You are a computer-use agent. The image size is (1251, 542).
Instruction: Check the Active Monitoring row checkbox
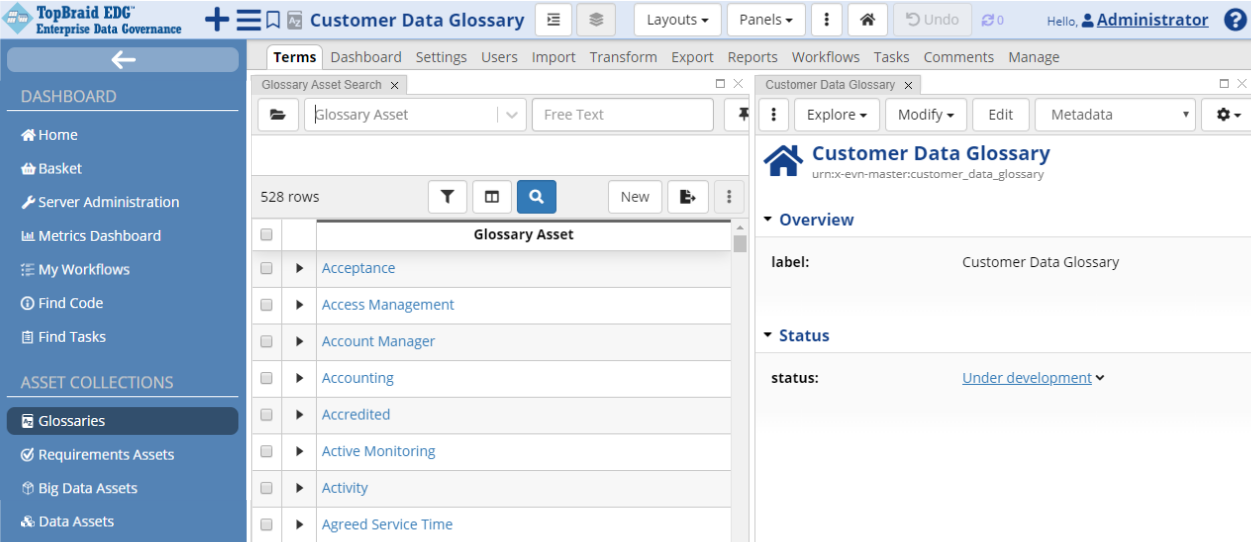[x=266, y=451]
